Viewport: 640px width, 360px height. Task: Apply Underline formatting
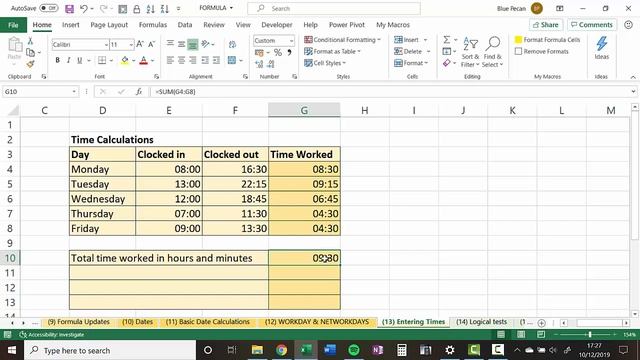pos(80,60)
